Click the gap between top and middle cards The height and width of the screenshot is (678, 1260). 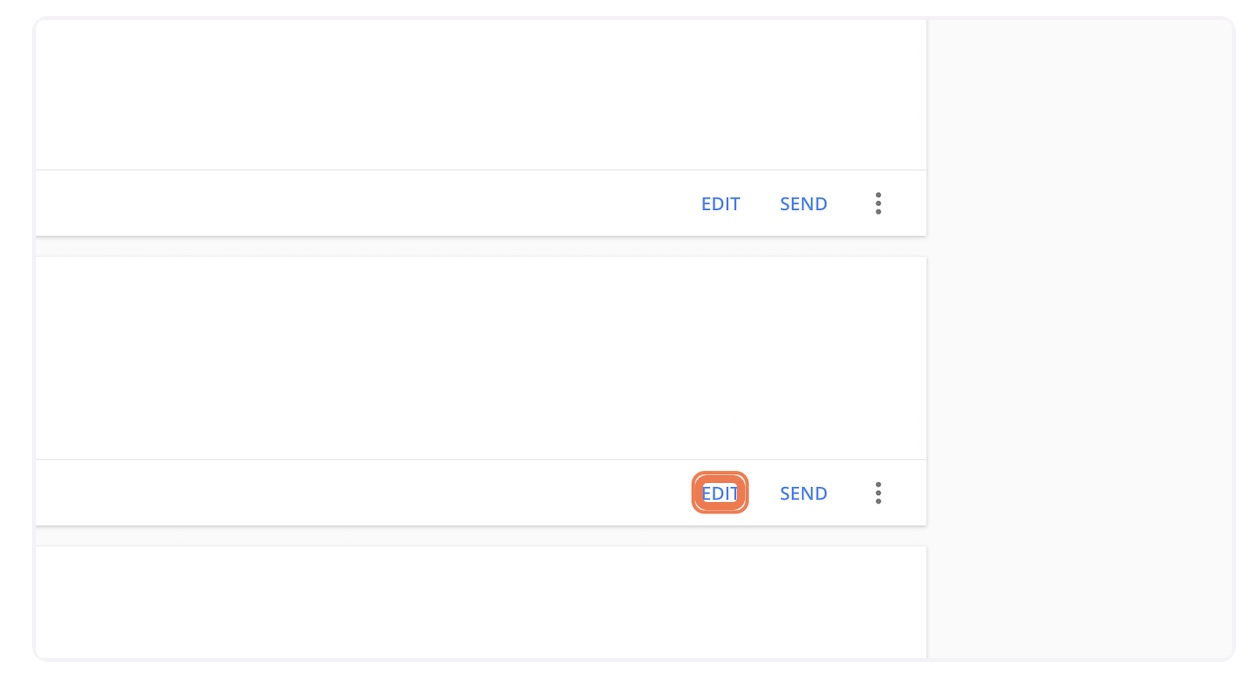(x=480, y=247)
